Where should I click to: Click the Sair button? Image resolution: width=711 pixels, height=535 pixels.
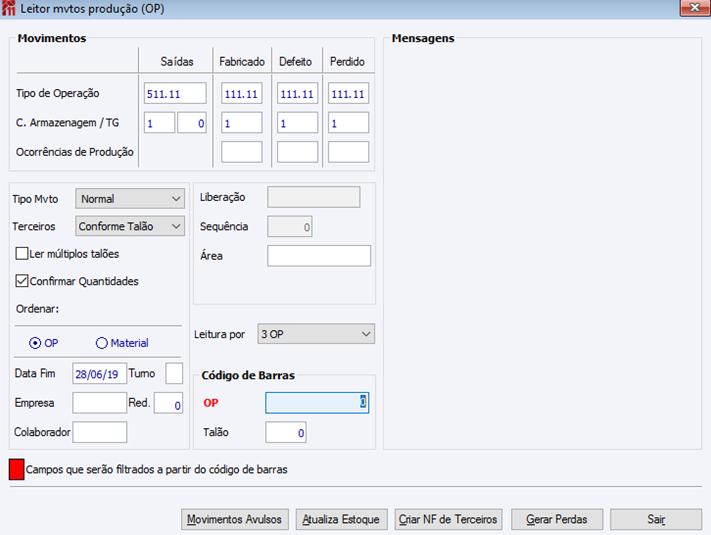pyautogui.click(x=656, y=519)
